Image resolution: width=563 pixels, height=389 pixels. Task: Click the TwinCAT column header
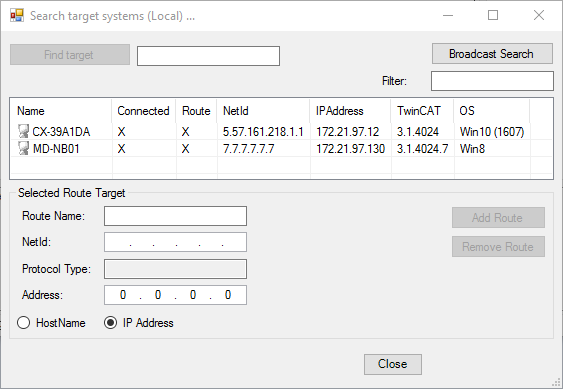pyautogui.click(x=422, y=111)
